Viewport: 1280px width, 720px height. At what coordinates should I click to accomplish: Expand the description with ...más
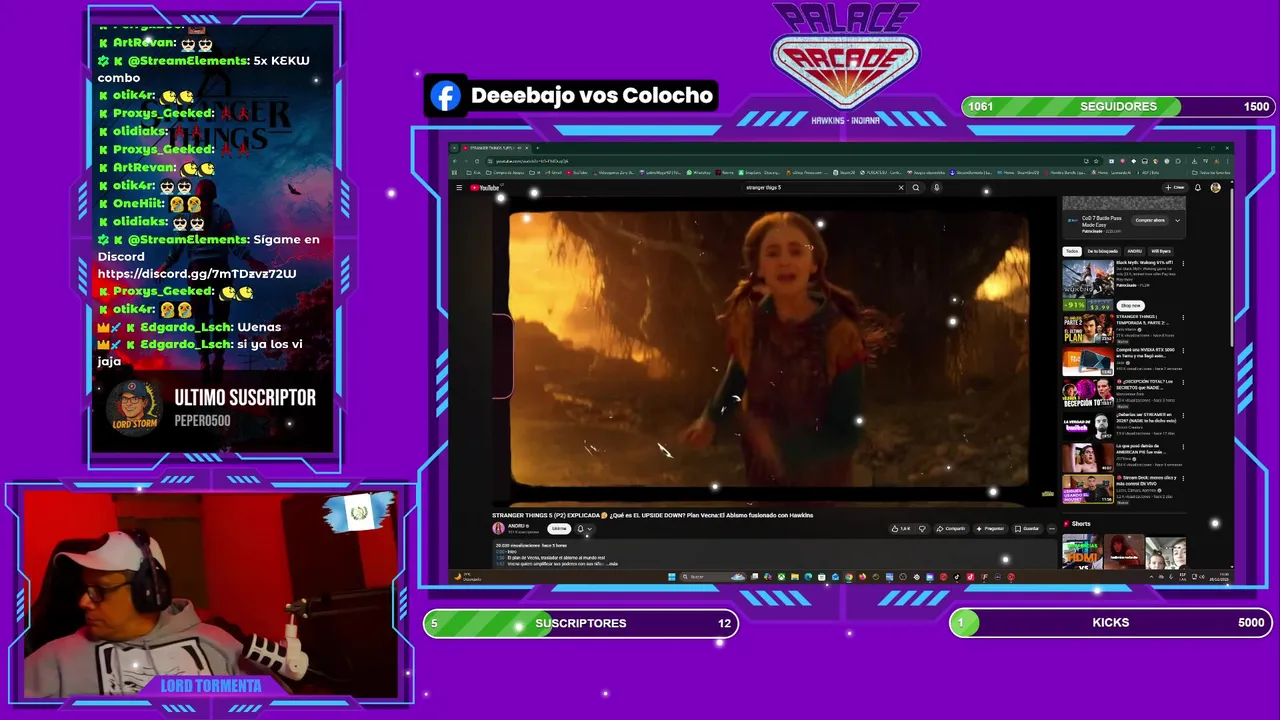[612, 564]
